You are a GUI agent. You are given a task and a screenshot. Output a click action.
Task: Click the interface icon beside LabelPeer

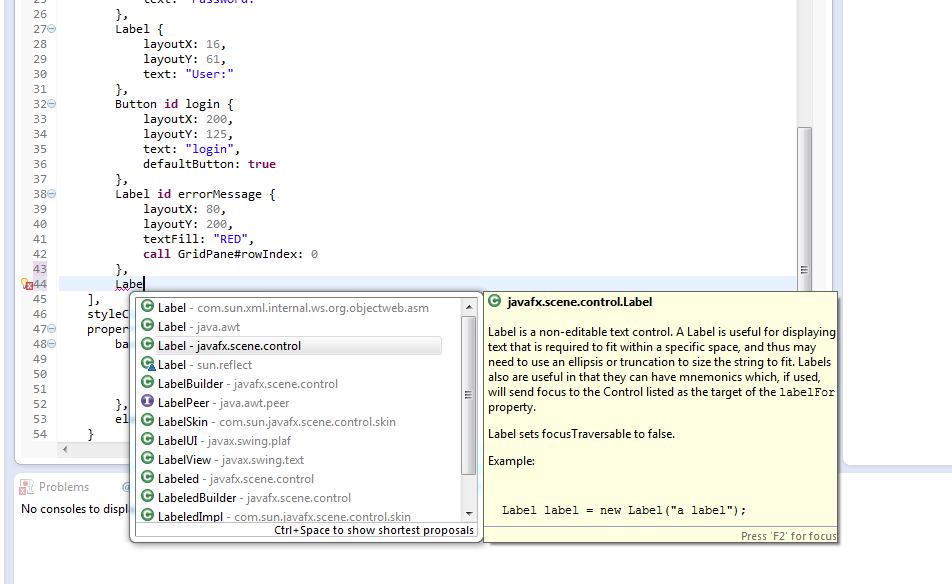[x=147, y=401]
